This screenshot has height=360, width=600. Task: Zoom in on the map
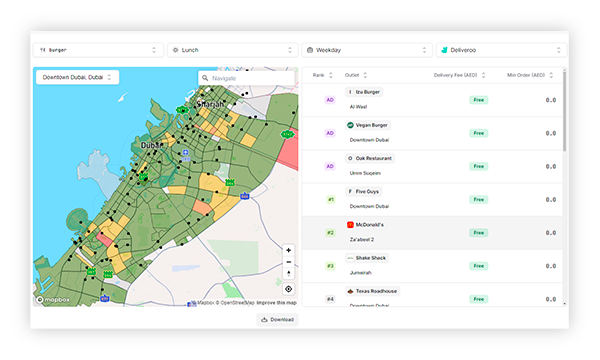289,250
